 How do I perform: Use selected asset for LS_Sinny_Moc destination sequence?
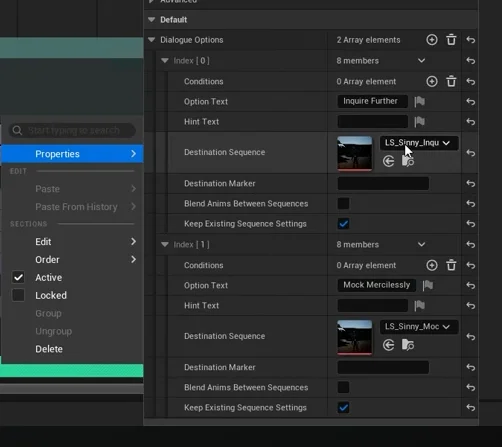[388, 345]
